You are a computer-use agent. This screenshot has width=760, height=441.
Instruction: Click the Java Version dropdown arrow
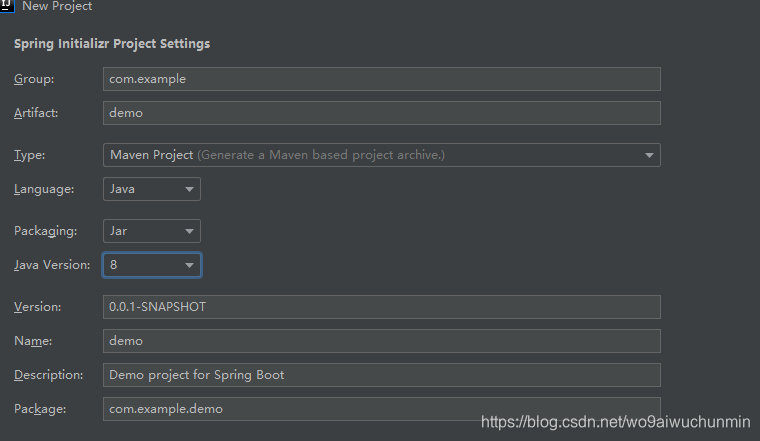point(189,265)
